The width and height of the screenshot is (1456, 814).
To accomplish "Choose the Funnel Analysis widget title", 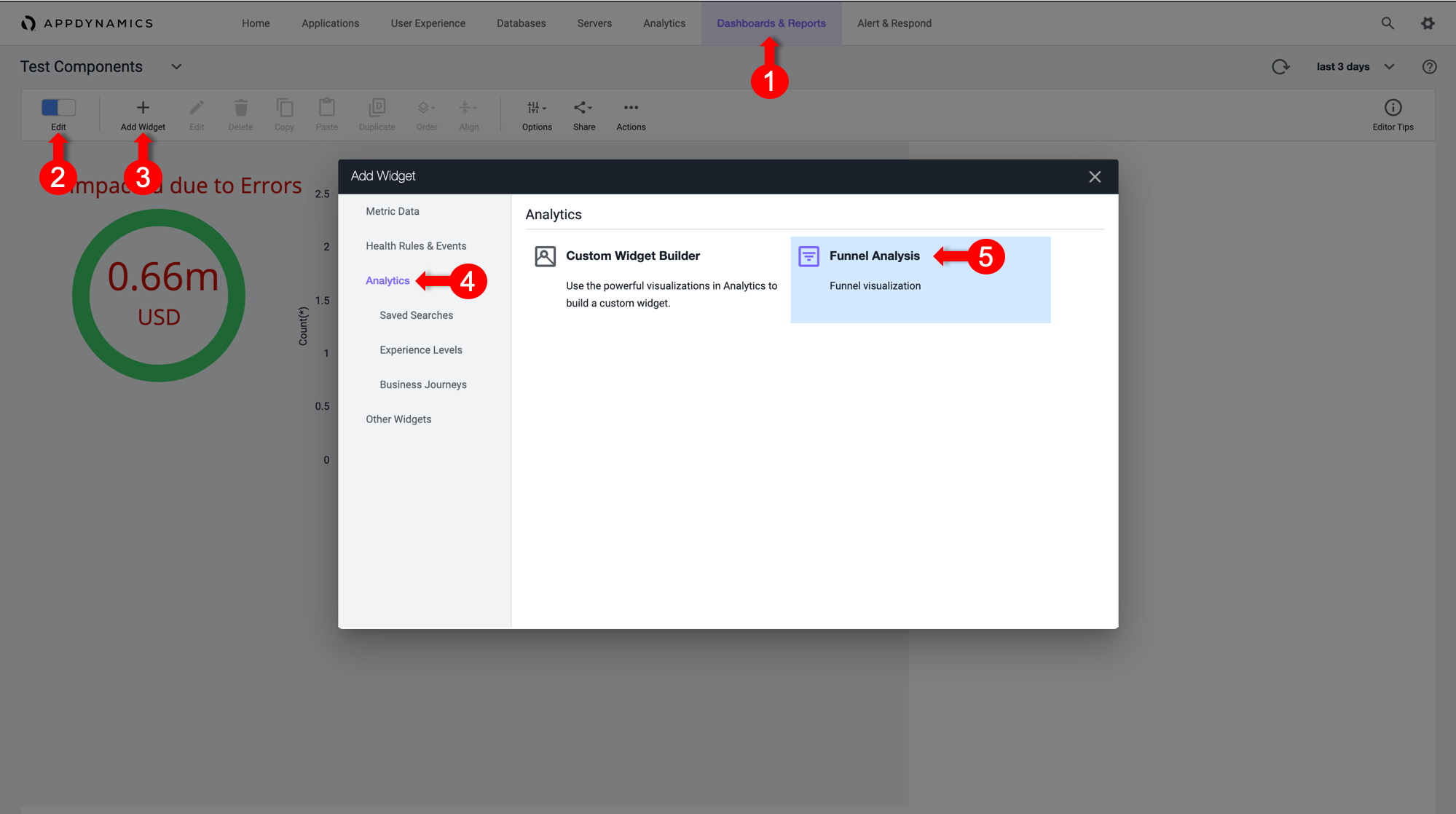I will click(x=874, y=256).
